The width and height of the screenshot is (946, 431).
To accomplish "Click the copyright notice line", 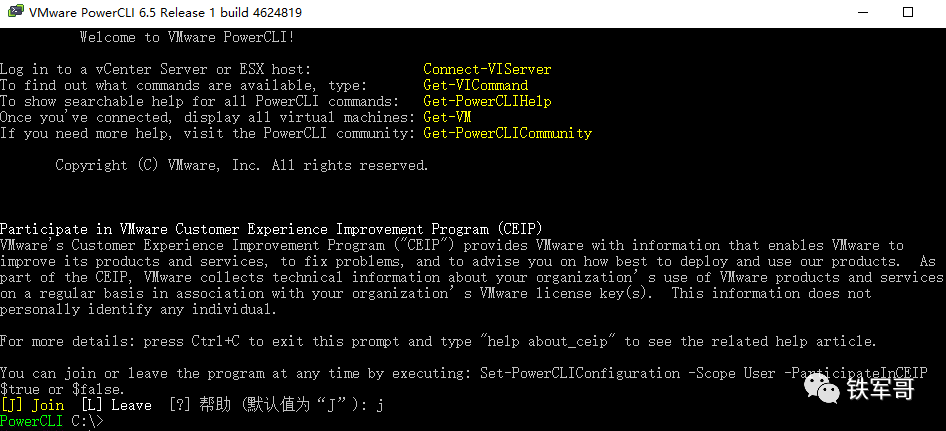I will pos(241,165).
